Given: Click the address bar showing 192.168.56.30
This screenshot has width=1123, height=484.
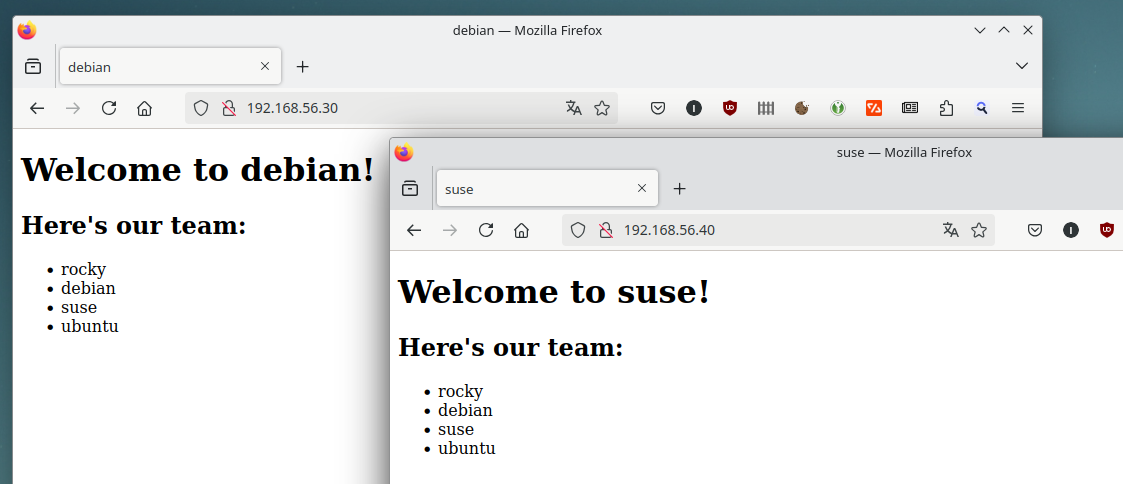Looking at the screenshot, I should [400, 108].
